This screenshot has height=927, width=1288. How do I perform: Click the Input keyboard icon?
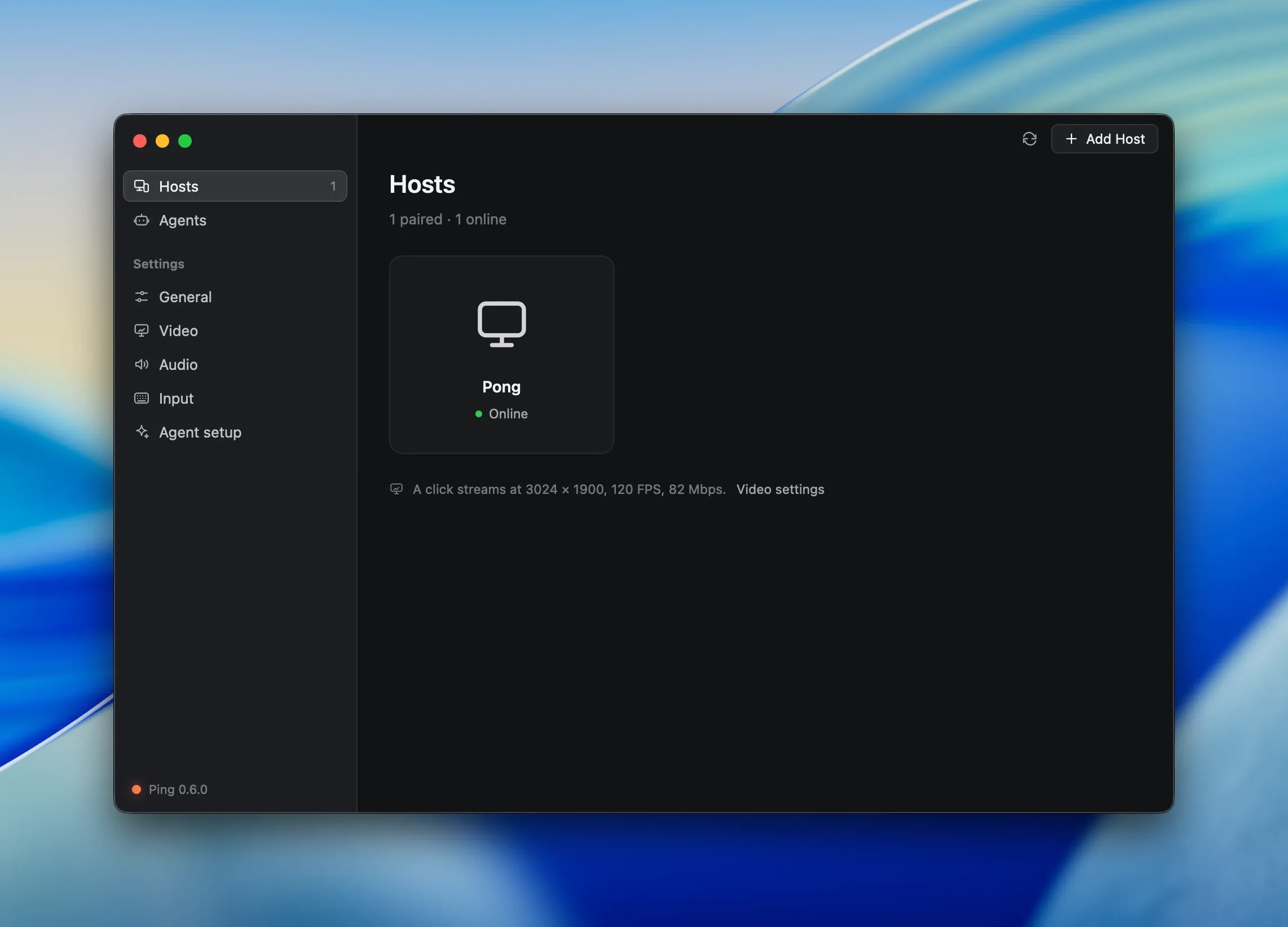tap(142, 398)
